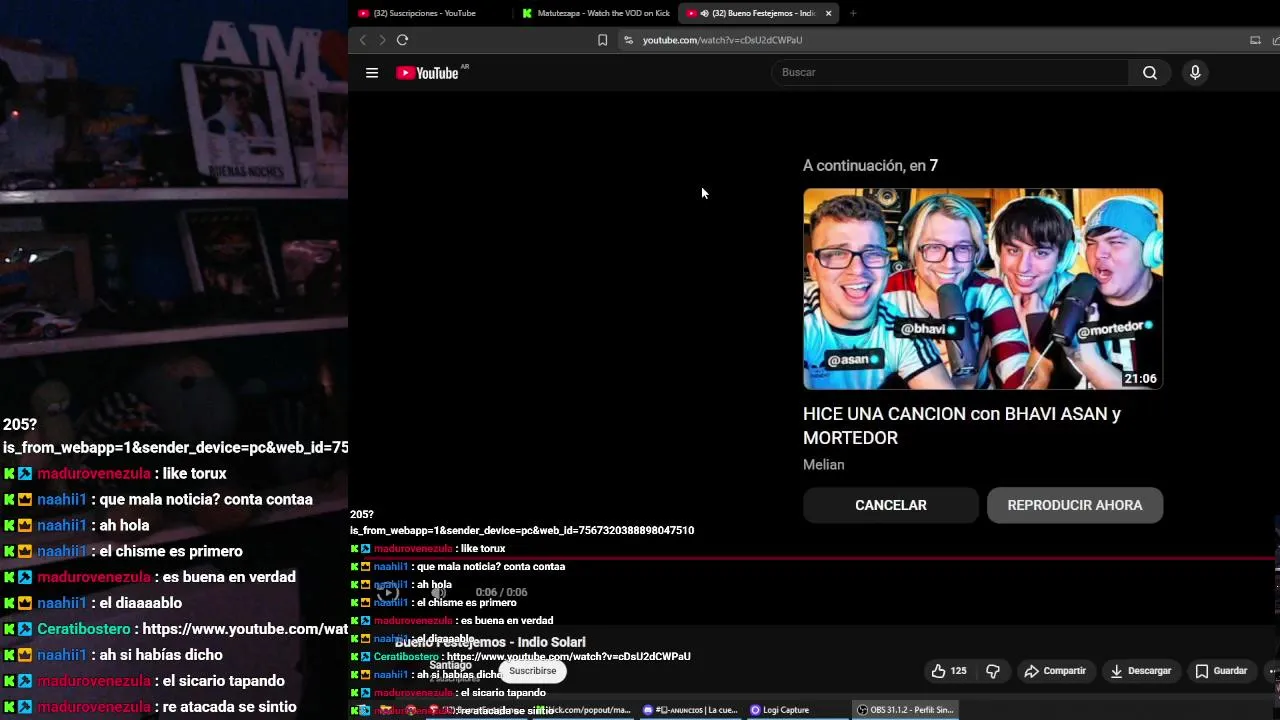Screen dimensions: 1280x720
Task: Dislike the video with thumbs down
Action: pyautogui.click(x=993, y=671)
